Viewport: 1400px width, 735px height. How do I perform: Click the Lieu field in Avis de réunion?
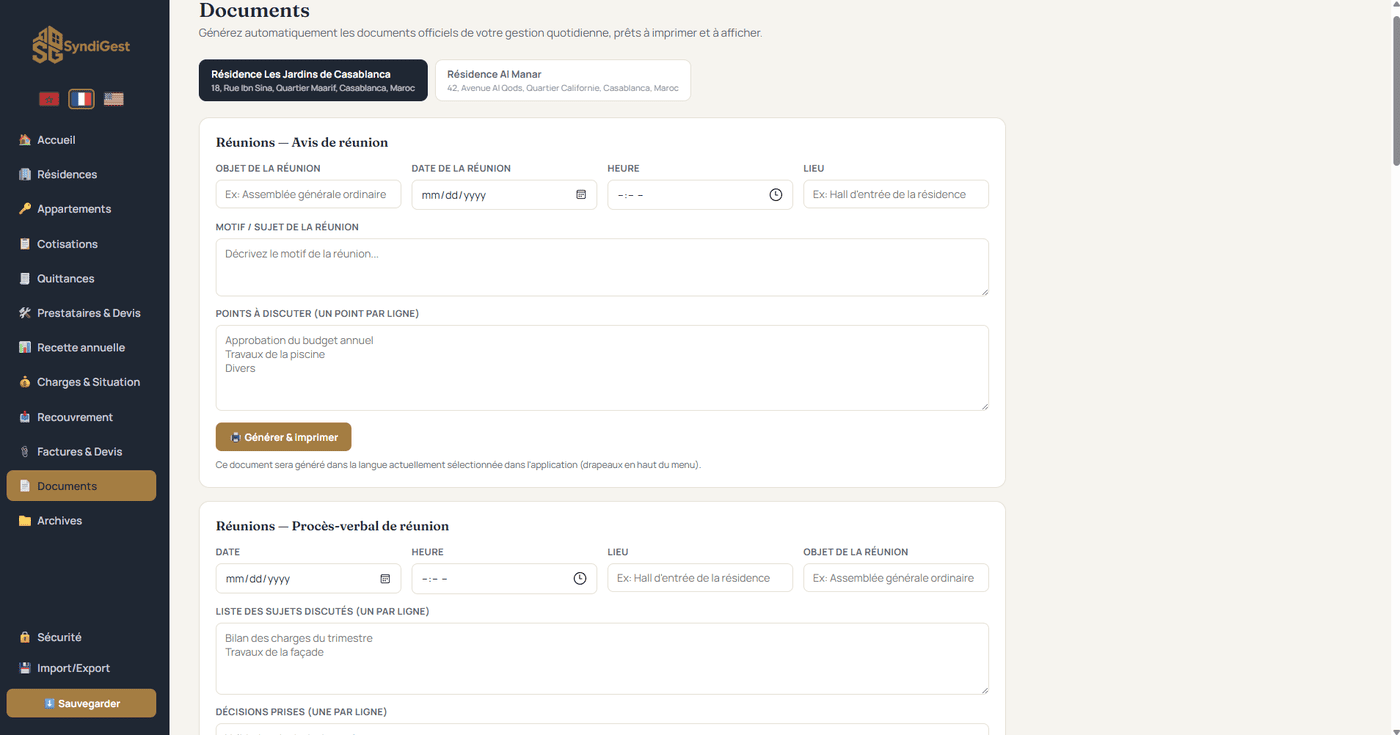pyautogui.click(x=896, y=194)
